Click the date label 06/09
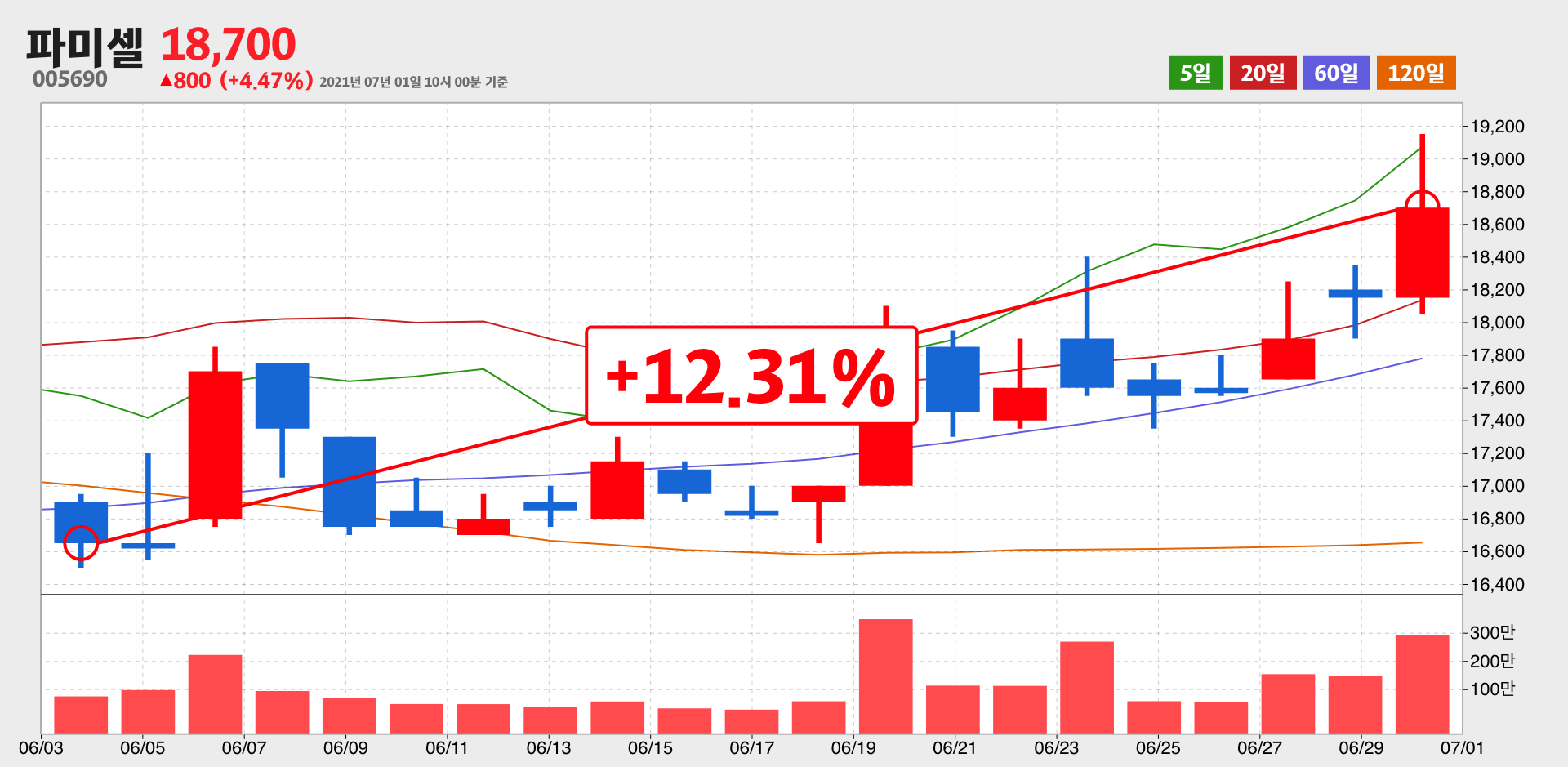Screen dimensions: 1568x767 click(345, 748)
